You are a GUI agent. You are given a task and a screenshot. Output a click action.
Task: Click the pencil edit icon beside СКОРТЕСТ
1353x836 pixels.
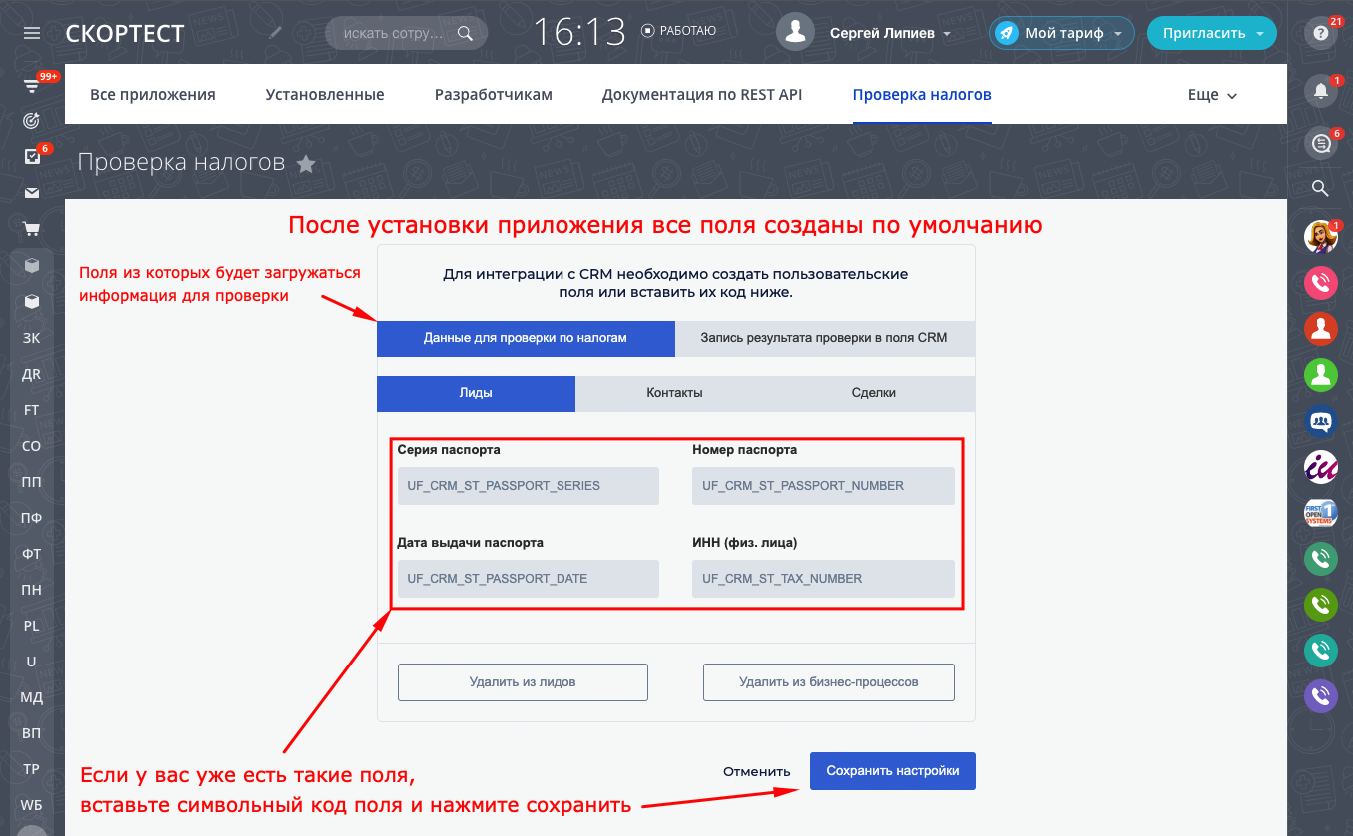pos(276,33)
